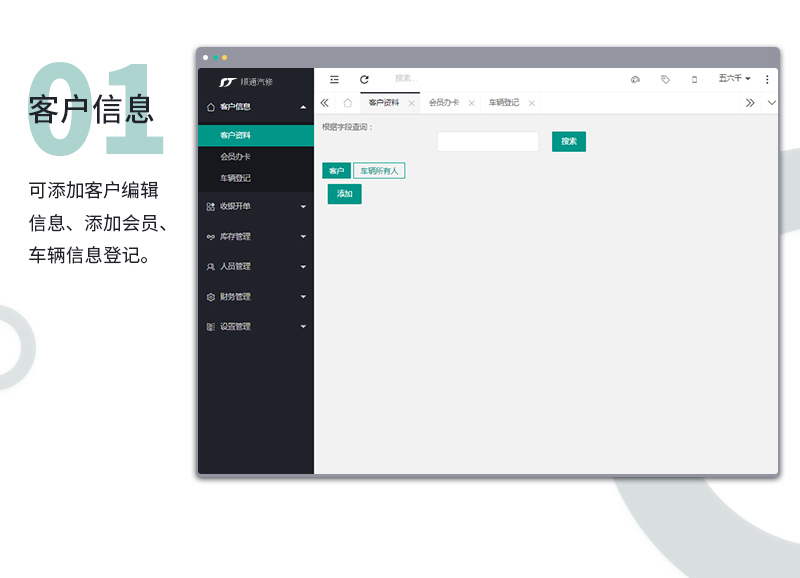Image resolution: width=800 pixels, height=578 pixels.
Task: Open the tab options down-chevron
Action: click(x=771, y=103)
